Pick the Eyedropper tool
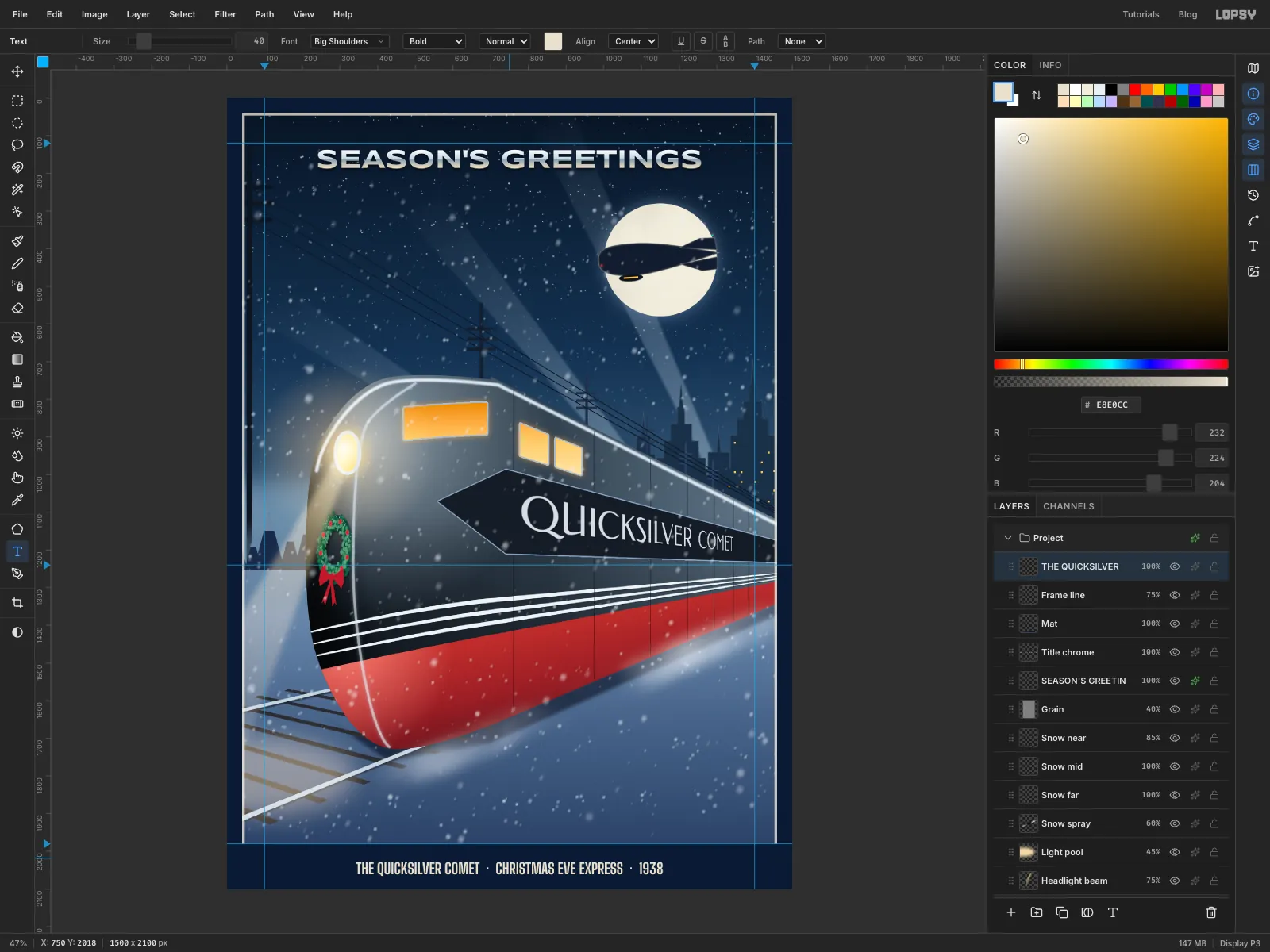 pyautogui.click(x=17, y=500)
